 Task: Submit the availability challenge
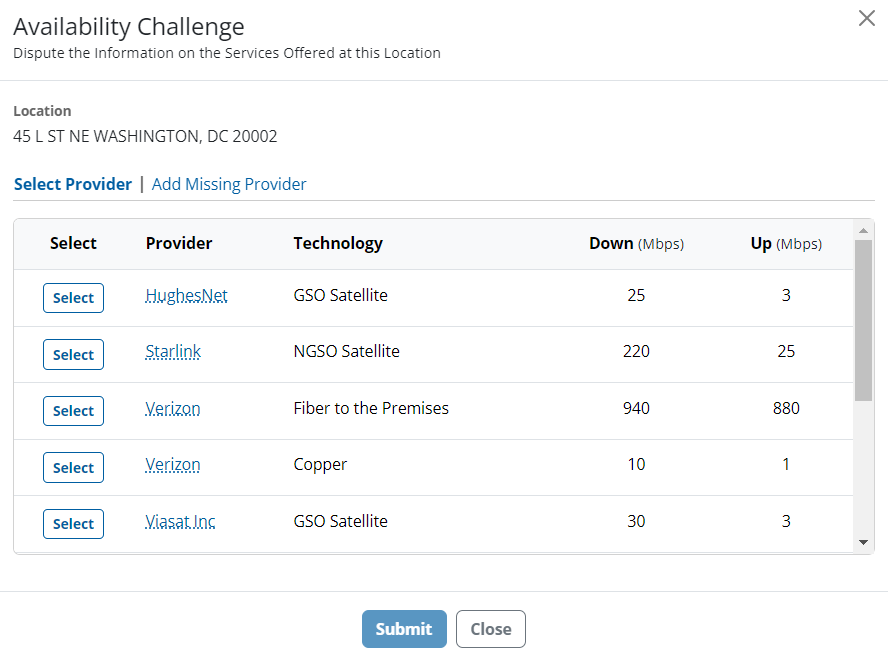(404, 629)
